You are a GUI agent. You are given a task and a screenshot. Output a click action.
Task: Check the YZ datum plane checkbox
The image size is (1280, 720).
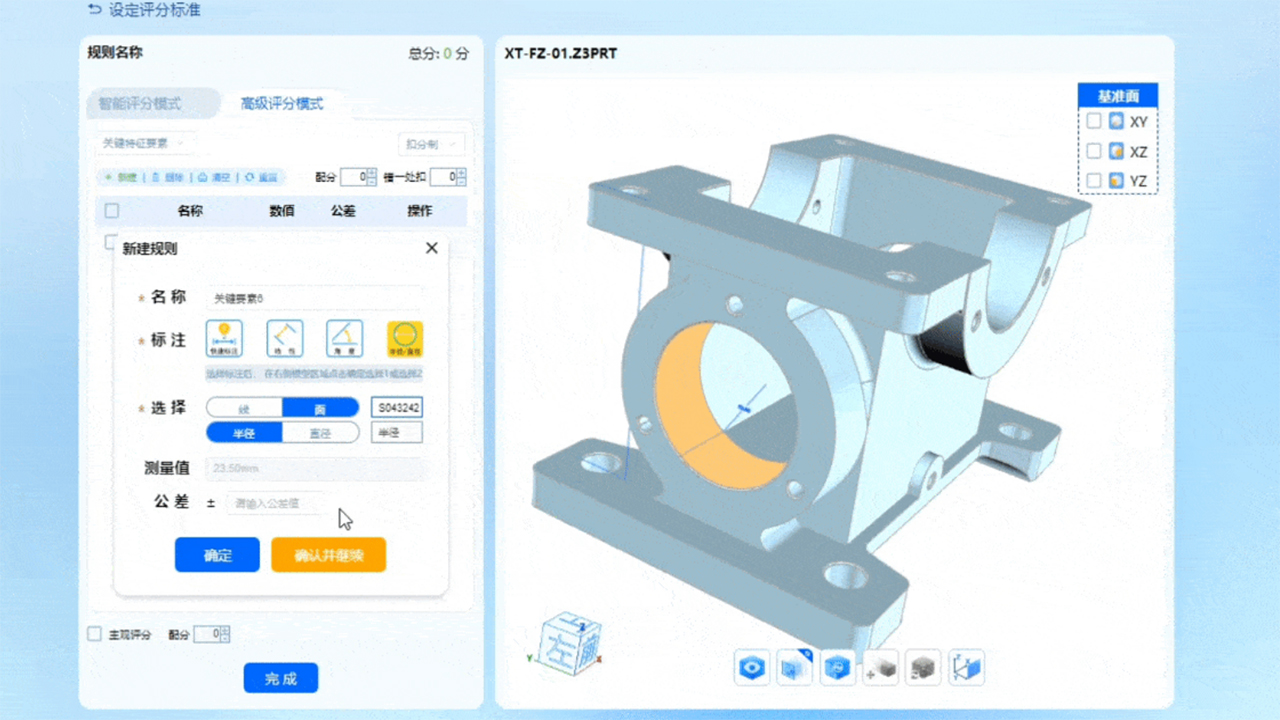click(1094, 181)
